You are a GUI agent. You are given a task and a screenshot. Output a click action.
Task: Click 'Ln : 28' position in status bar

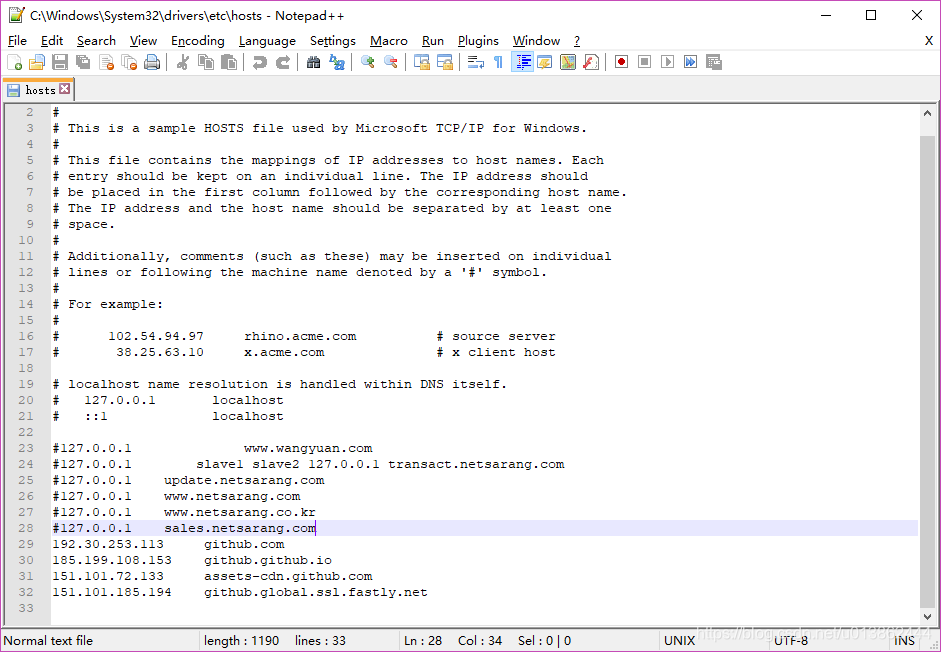(422, 641)
